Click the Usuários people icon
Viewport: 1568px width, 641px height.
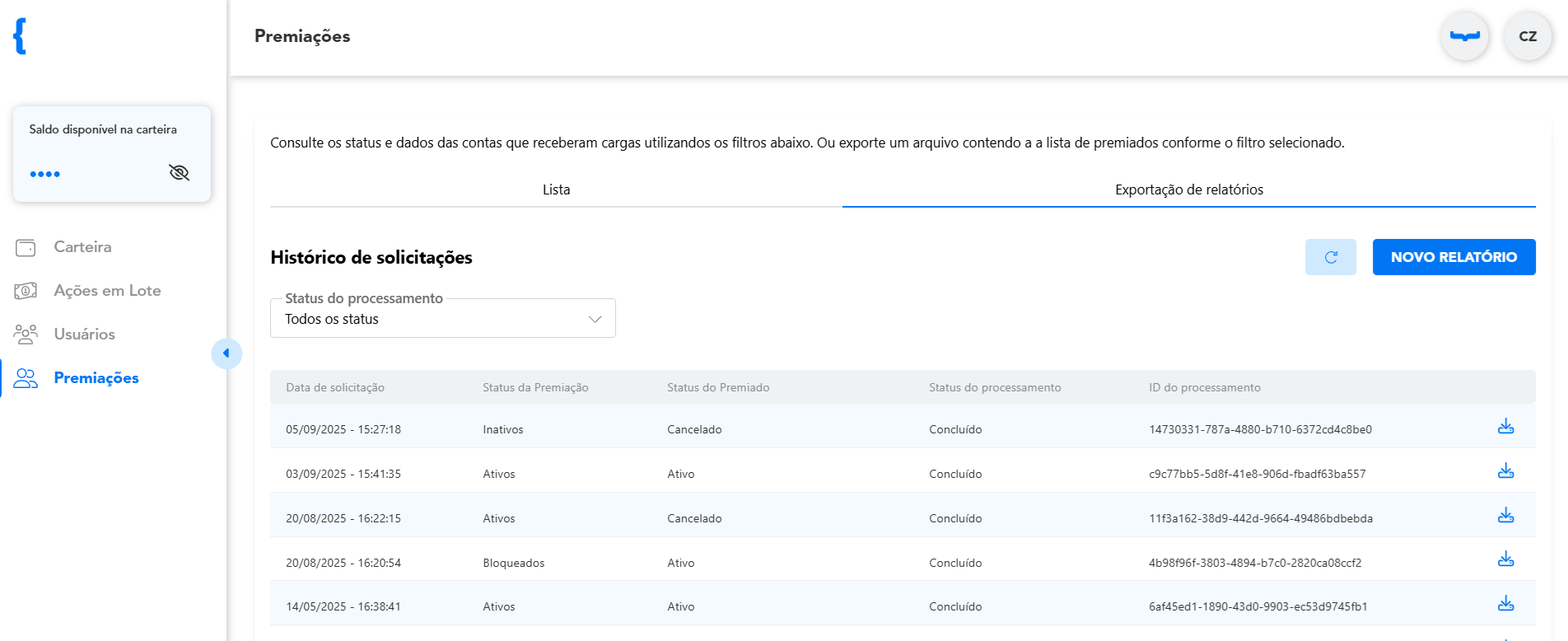(26, 334)
